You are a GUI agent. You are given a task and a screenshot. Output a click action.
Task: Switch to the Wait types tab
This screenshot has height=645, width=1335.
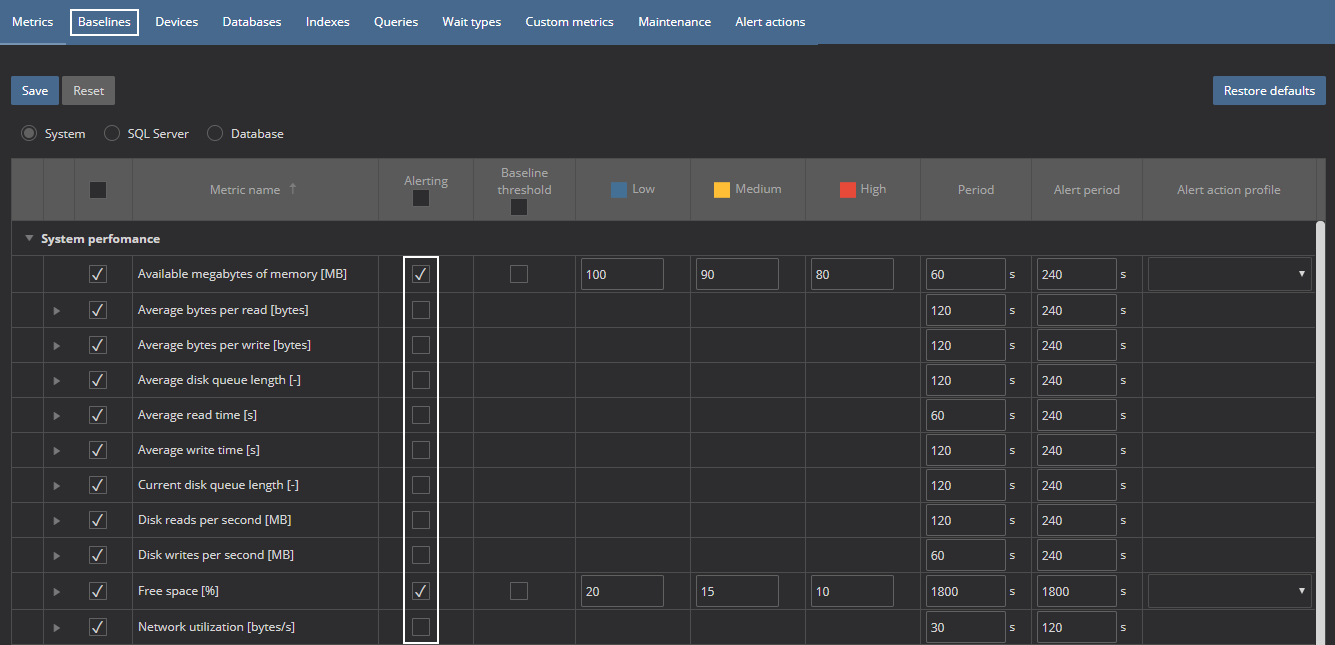471,22
